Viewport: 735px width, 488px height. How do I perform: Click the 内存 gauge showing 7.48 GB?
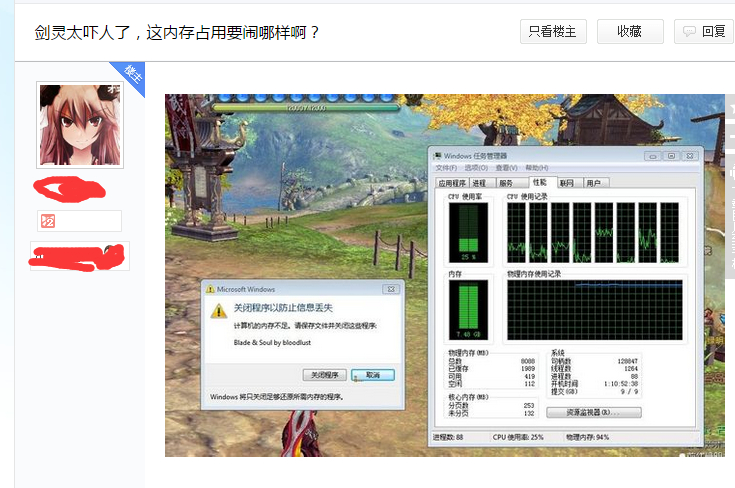[468, 309]
